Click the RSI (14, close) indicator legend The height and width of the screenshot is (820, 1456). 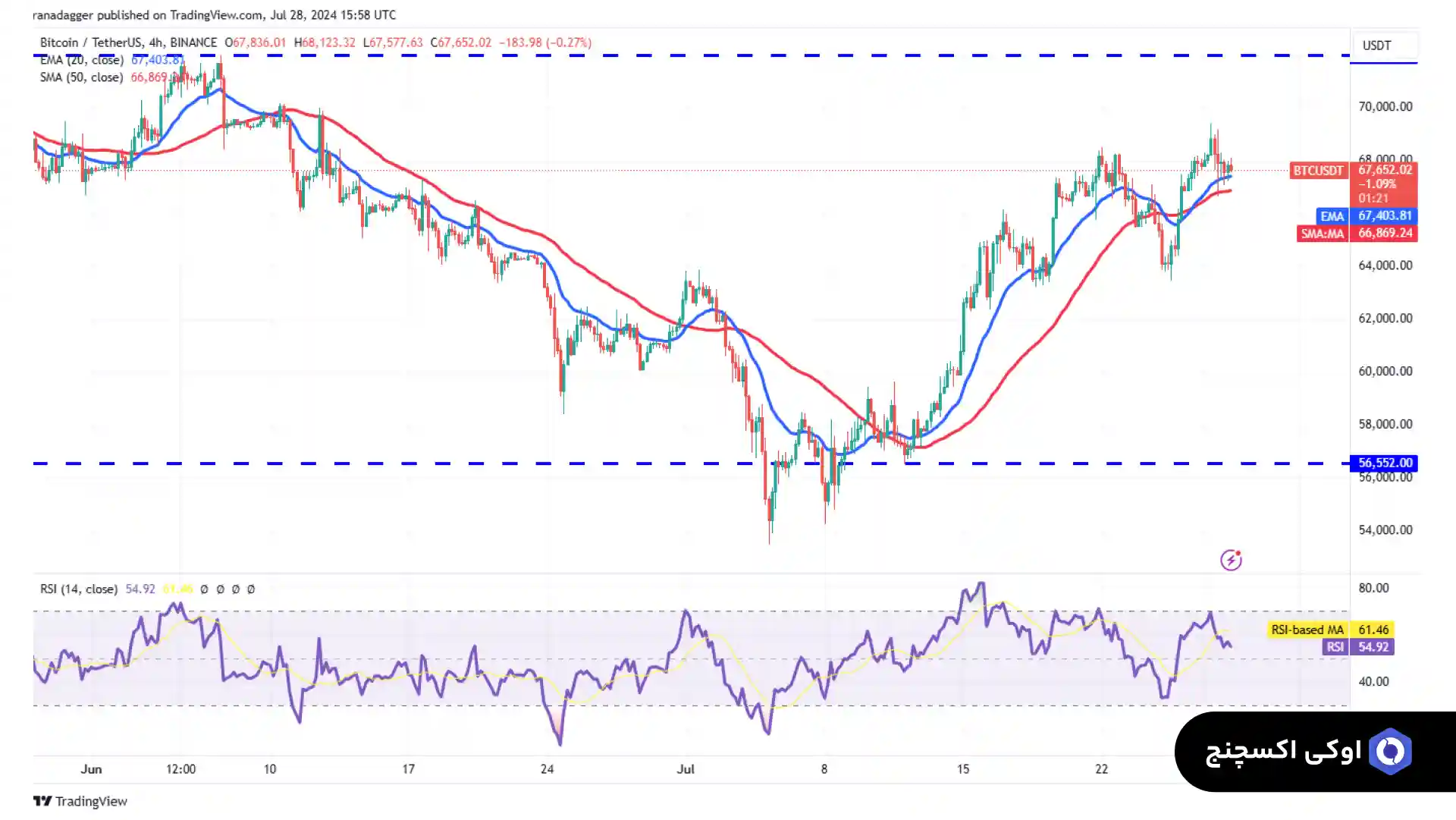click(x=79, y=589)
